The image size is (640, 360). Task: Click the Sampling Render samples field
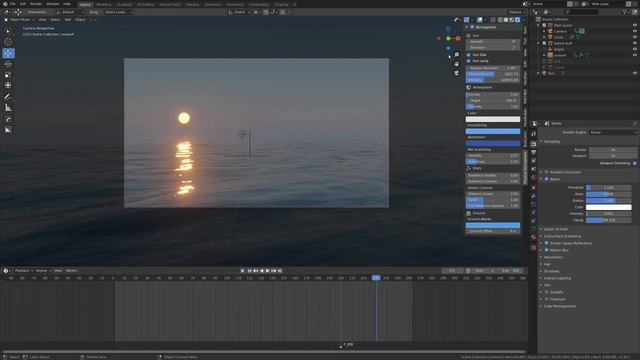pos(613,150)
